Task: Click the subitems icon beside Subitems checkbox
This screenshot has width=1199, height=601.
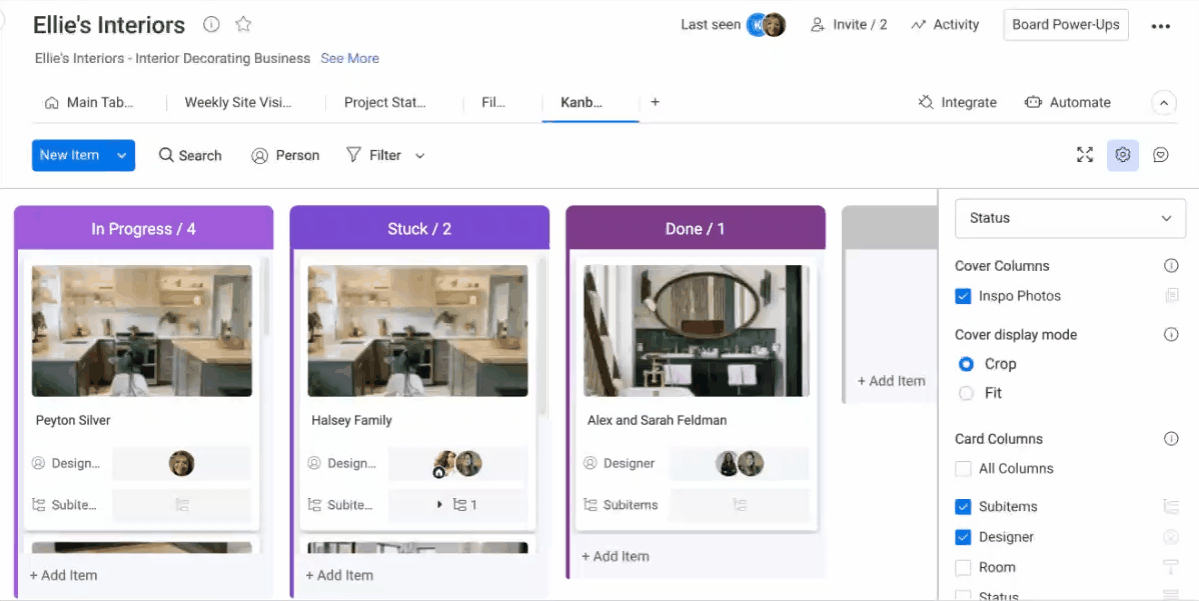Action: click(1171, 506)
